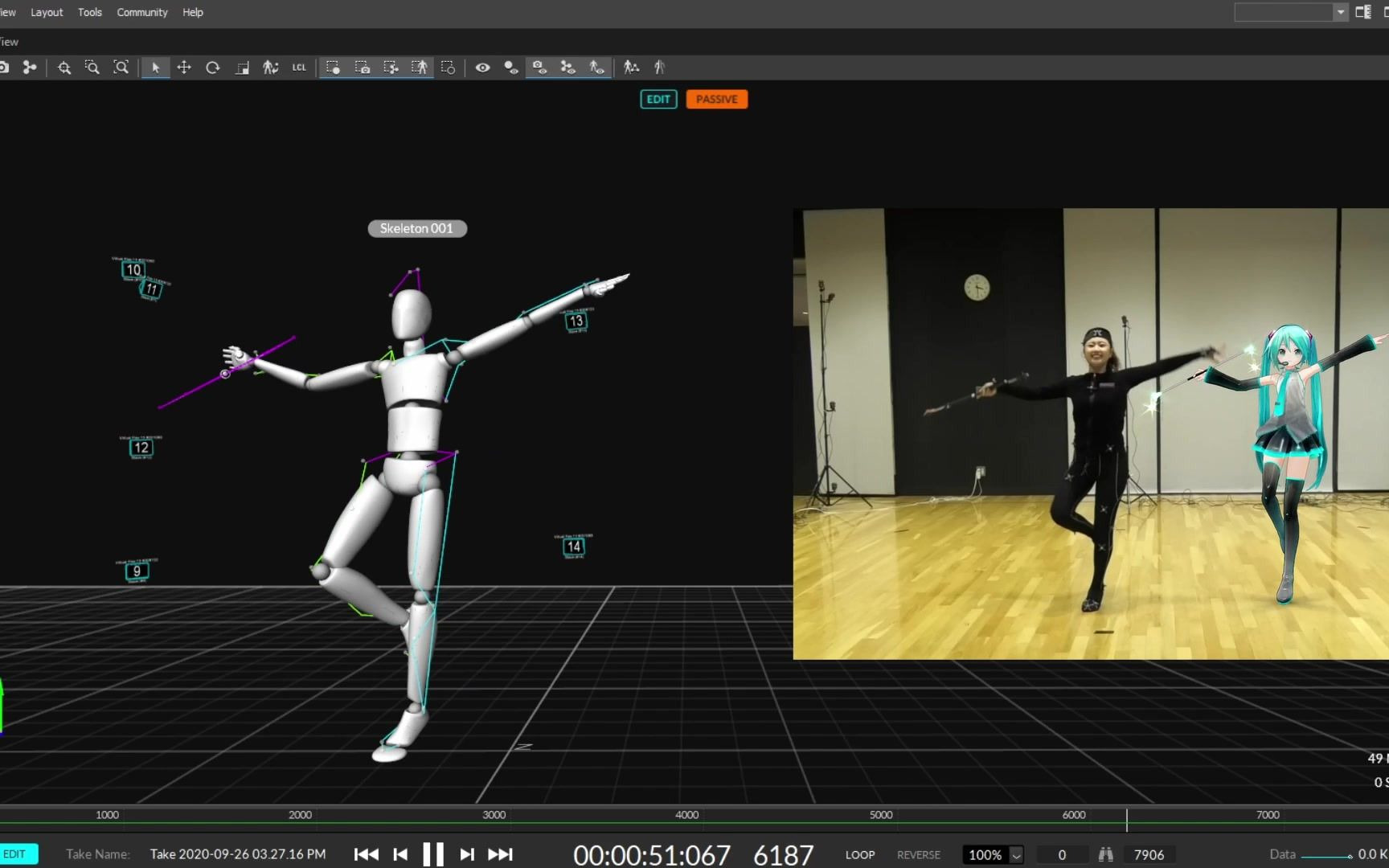Toggle rigid body visibility icon
Screen dimensions: 1389x868
coord(568,68)
